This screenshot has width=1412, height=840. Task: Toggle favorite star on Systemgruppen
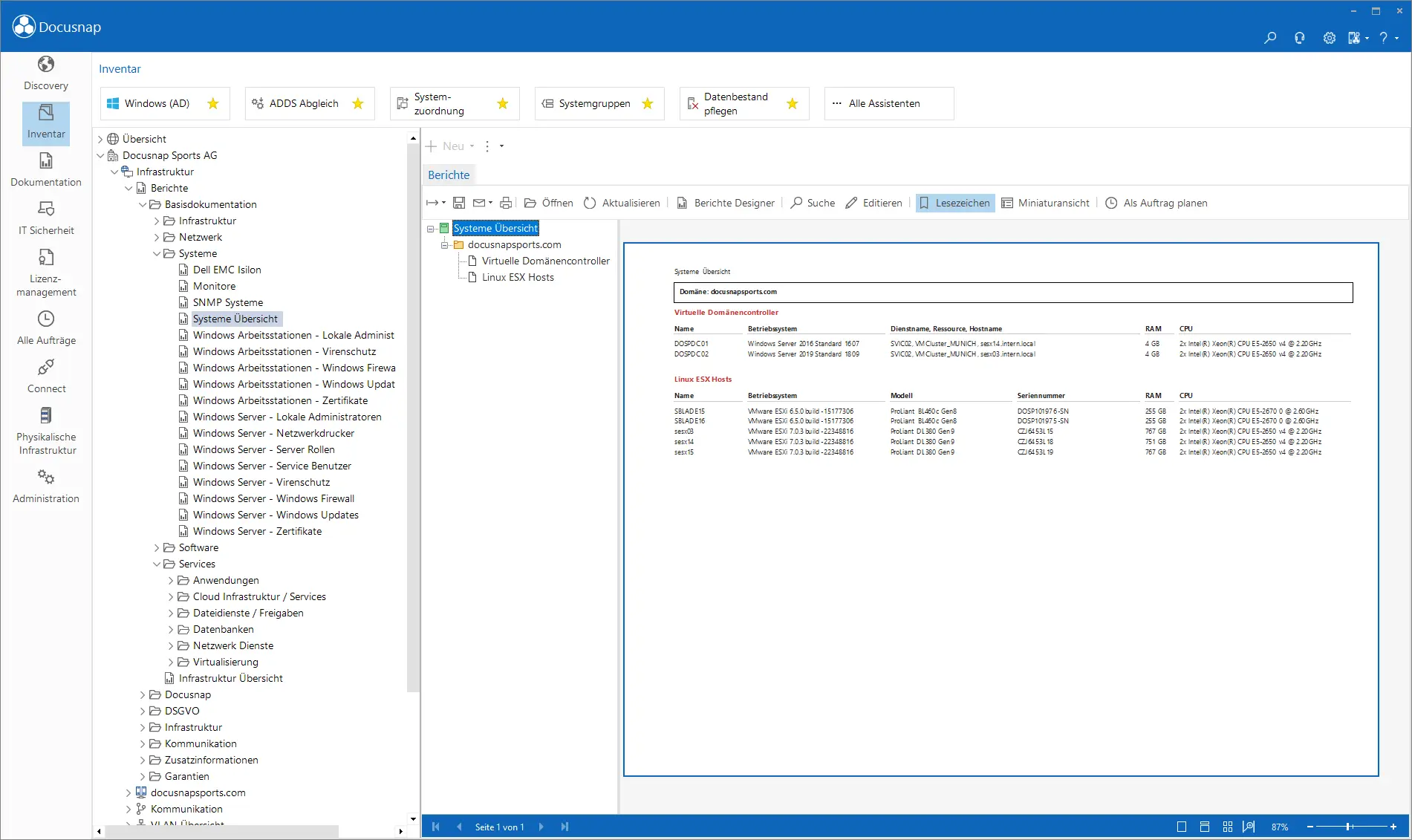[x=648, y=103]
